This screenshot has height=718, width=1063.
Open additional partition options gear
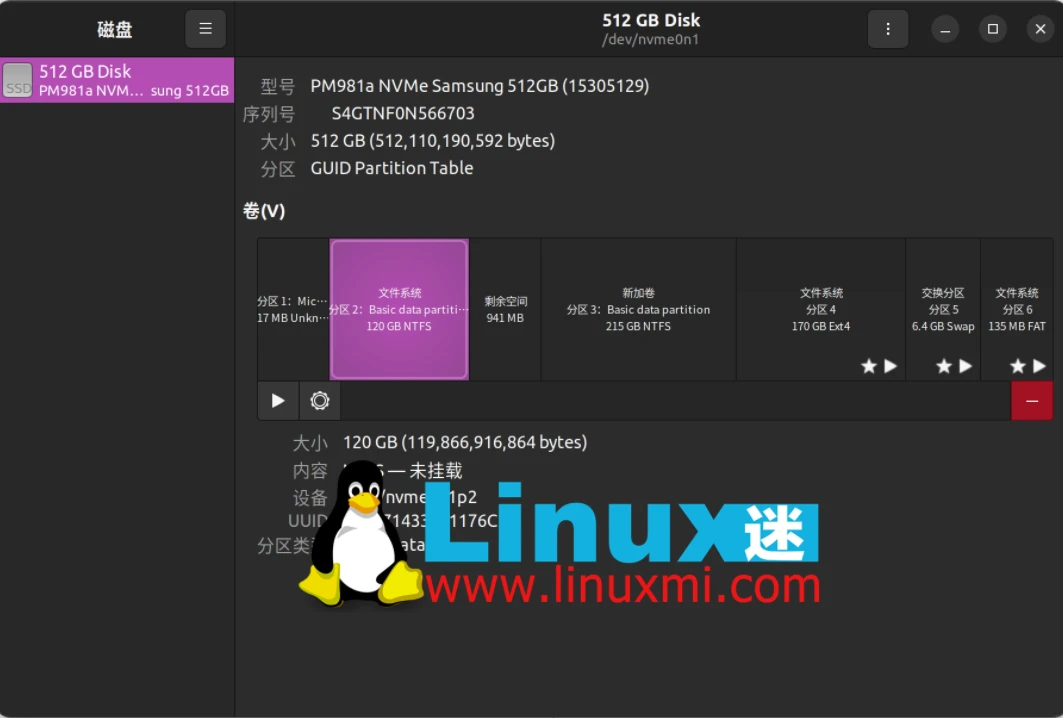point(320,401)
